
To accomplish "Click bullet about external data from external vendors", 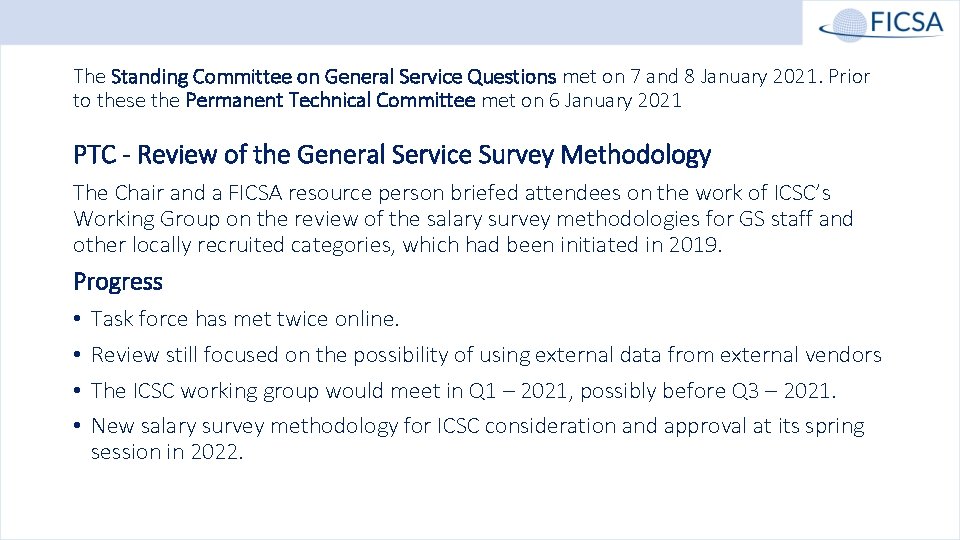I will [x=486, y=355].
